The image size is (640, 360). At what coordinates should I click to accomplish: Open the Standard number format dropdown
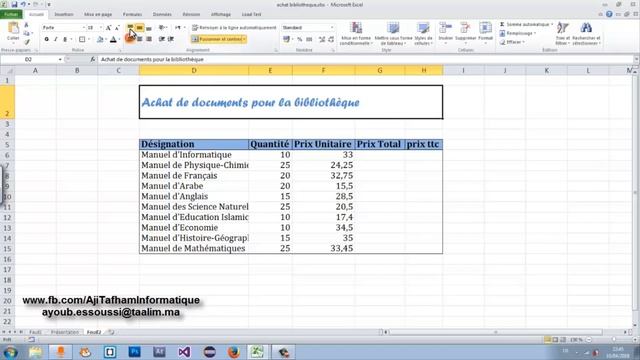tap(332, 27)
